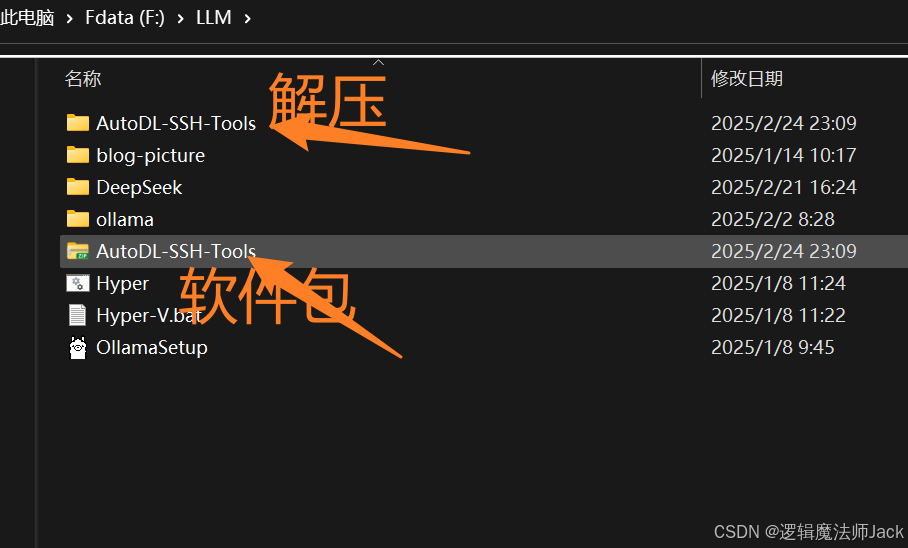Select the ollama row date 2025/2/2 8:28

pos(772,219)
